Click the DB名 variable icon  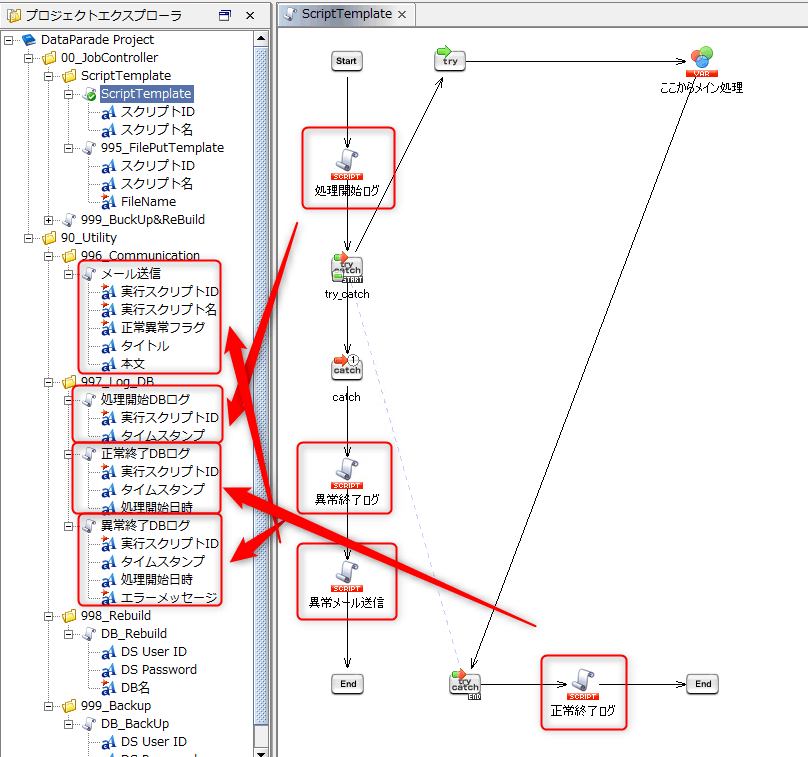(109, 688)
